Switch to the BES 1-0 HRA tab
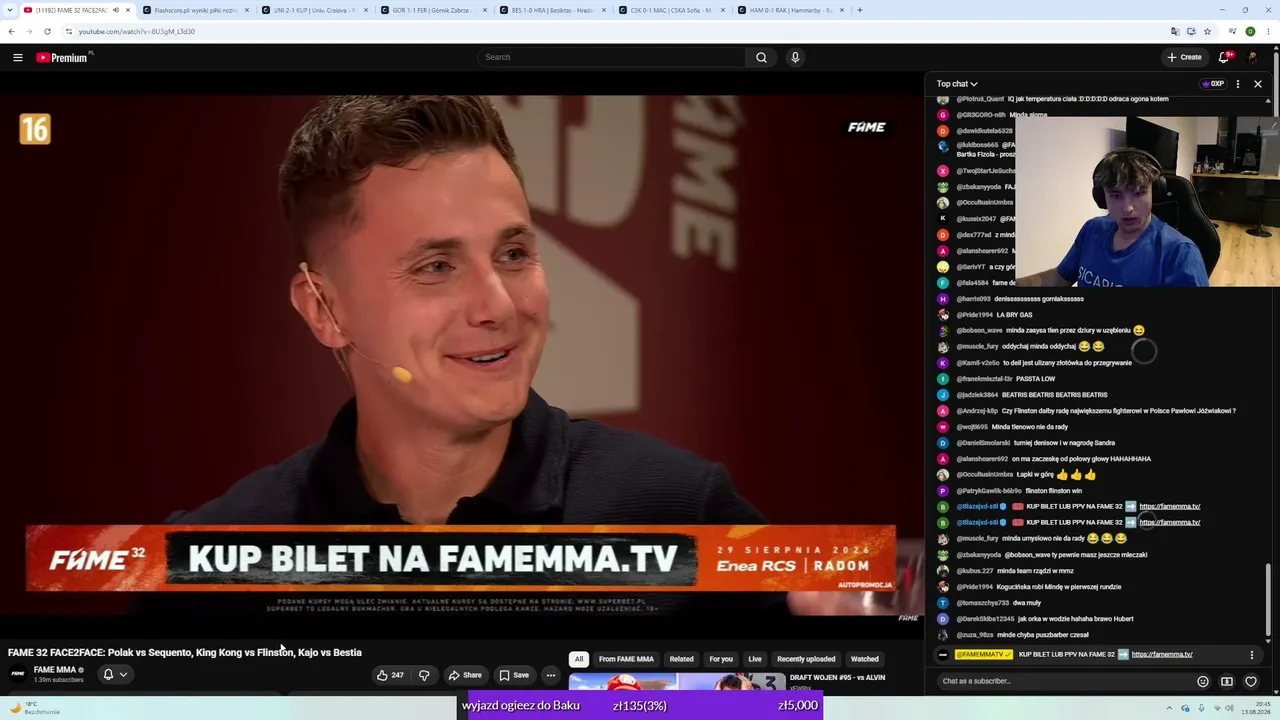Screen dimensions: 1280x720 click(553, 10)
